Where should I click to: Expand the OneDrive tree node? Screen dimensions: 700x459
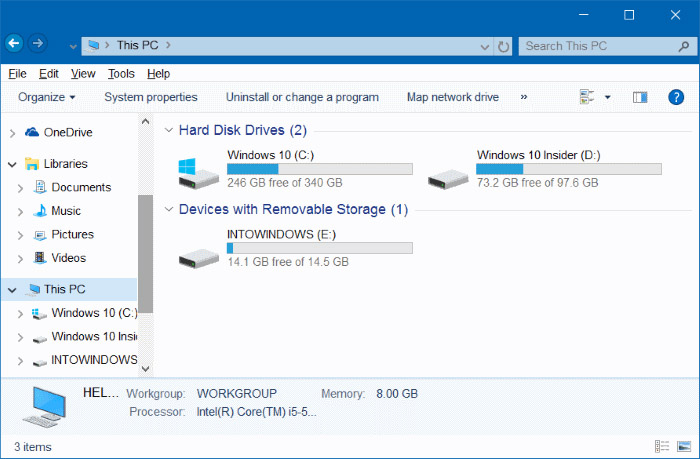coord(12,133)
